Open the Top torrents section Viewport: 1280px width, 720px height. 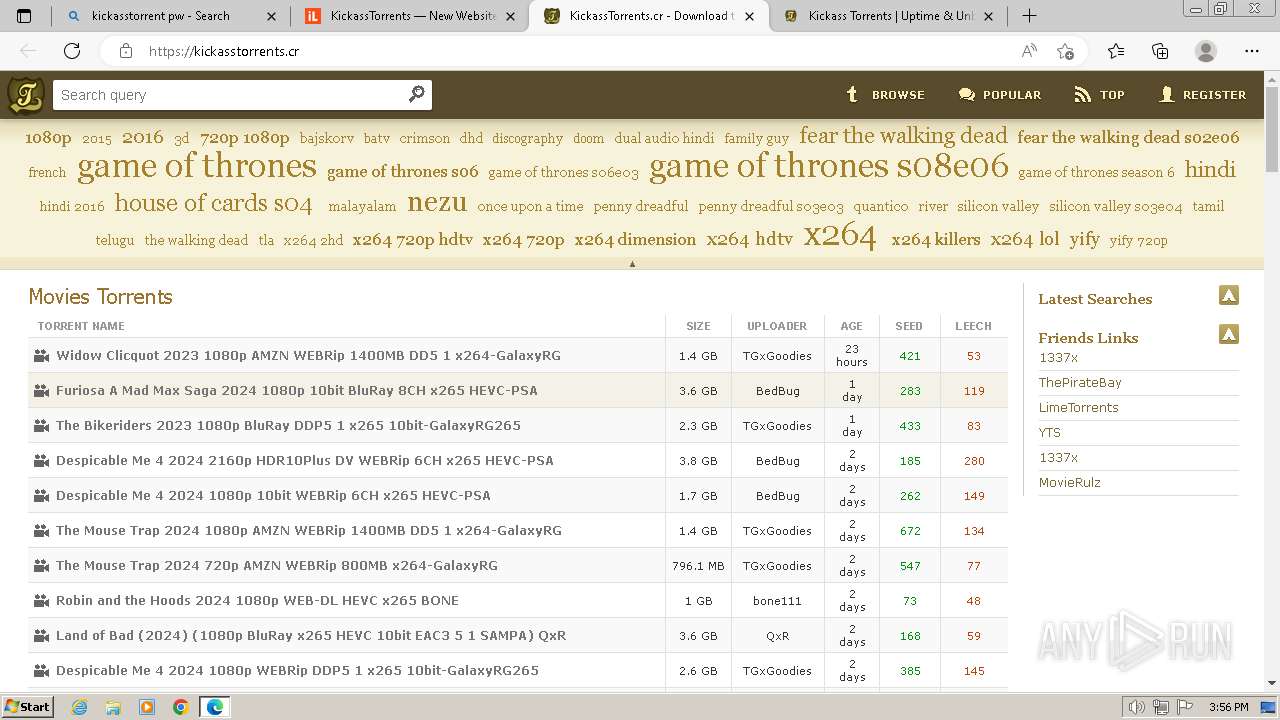[1099, 95]
